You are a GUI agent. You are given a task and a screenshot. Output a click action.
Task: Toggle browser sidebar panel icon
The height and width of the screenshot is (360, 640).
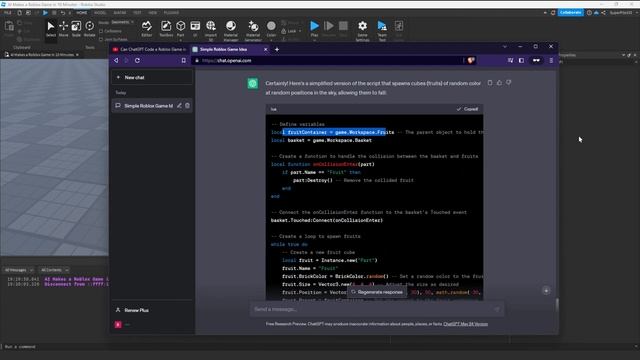521,60
